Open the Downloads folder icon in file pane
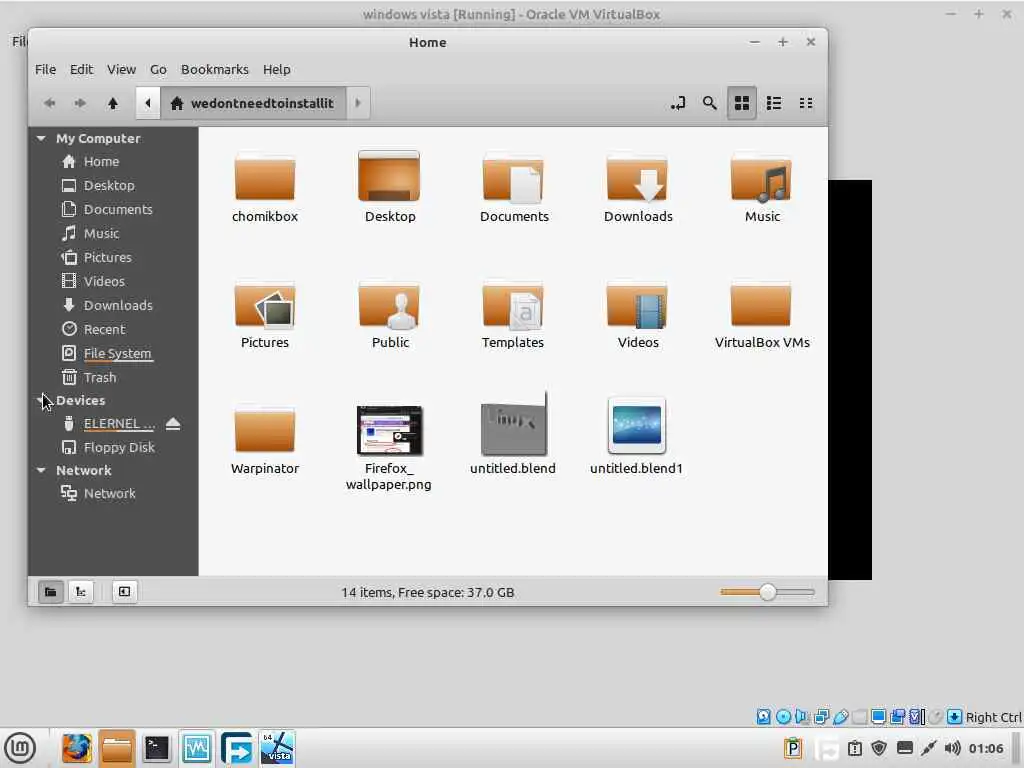Image resolution: width=1024 pixels, height=768 pixels. 637,178
